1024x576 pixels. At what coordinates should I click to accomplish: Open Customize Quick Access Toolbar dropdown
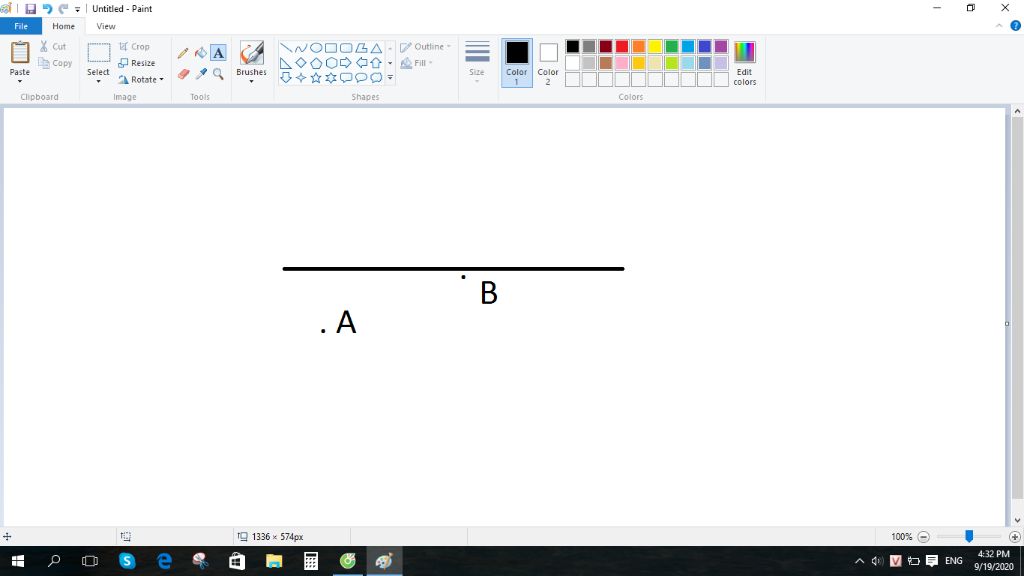point(77,9)
